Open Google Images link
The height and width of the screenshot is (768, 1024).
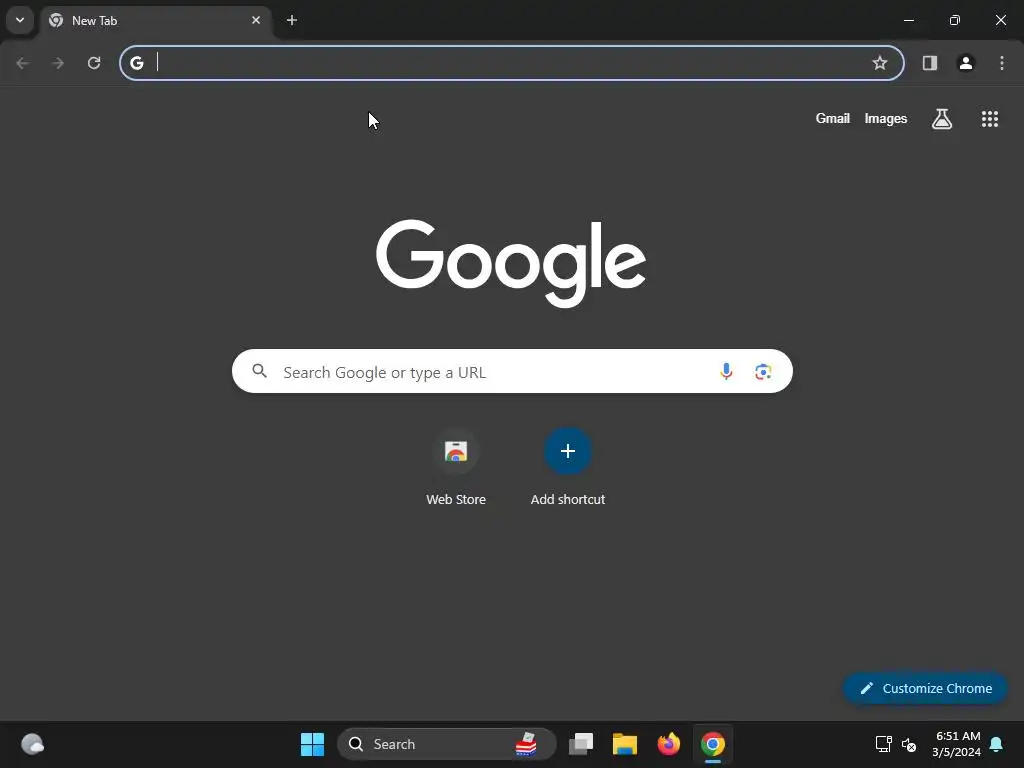pyautogui.click(x=886, y=118)
